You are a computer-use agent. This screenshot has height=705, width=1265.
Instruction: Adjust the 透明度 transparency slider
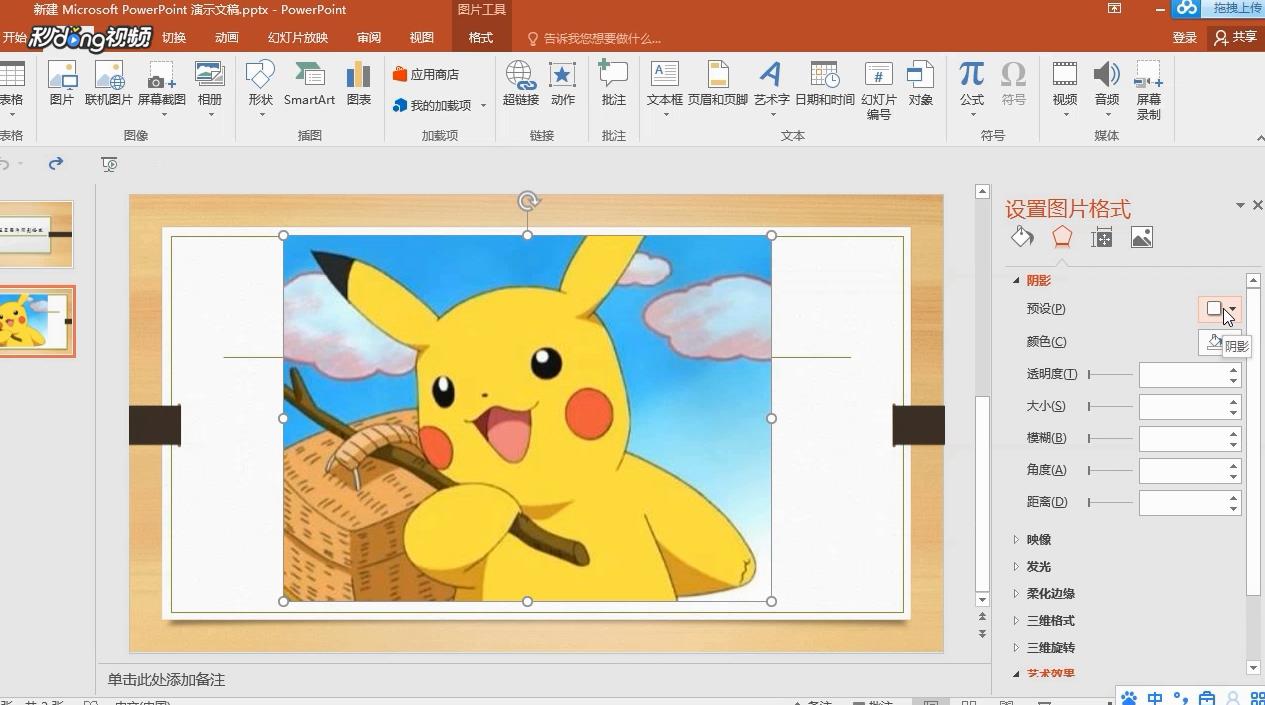1110,375
